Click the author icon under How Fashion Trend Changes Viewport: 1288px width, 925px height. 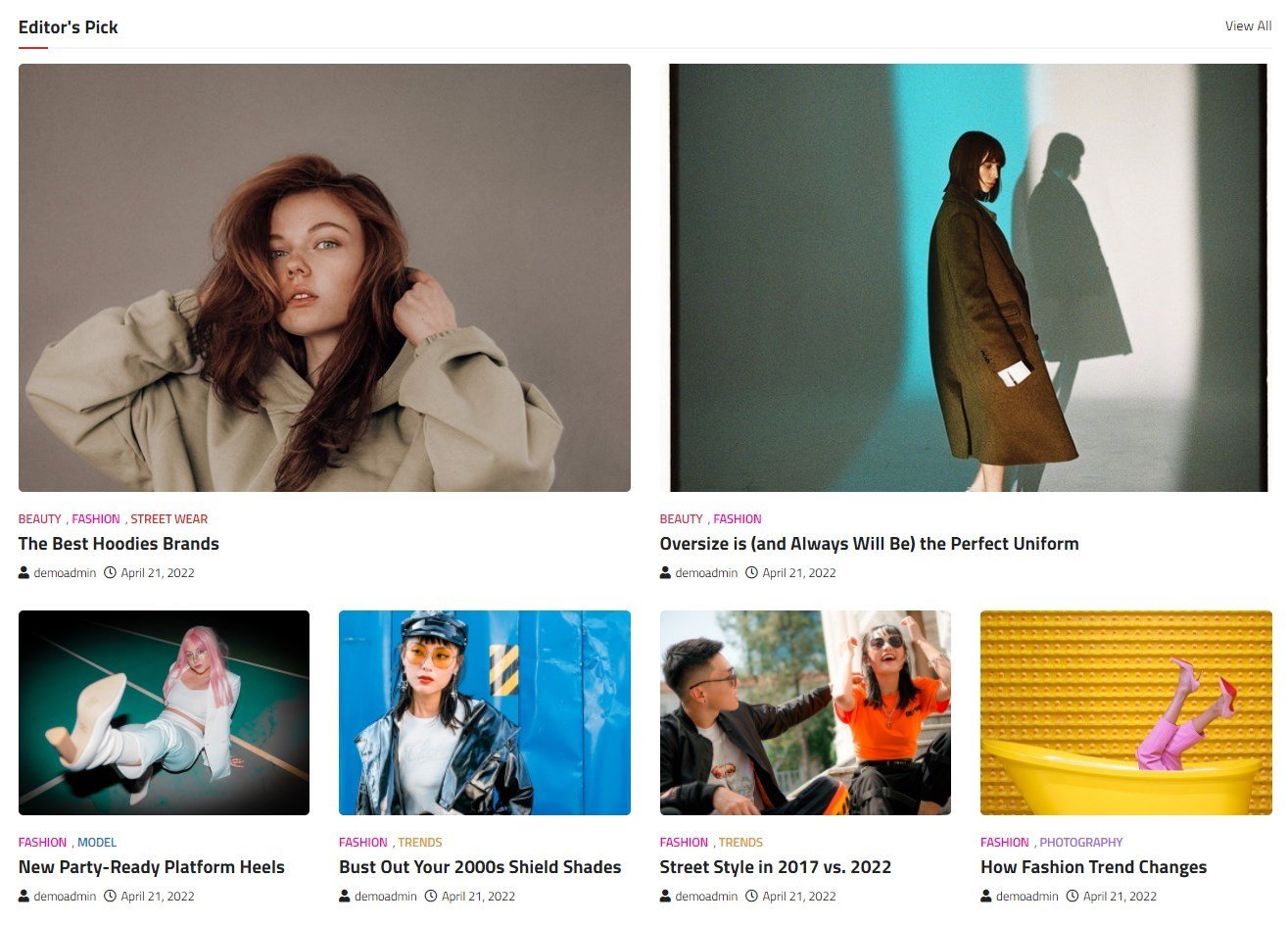[x=986, y=897]
